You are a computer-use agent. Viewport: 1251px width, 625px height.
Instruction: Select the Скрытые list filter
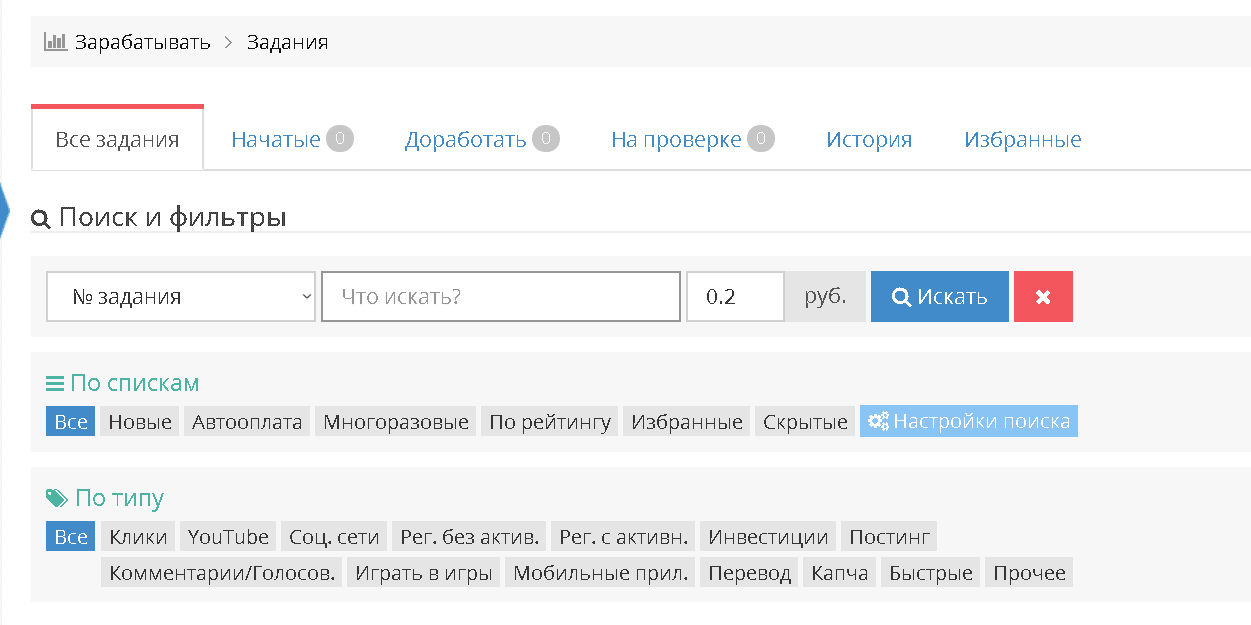805,422
